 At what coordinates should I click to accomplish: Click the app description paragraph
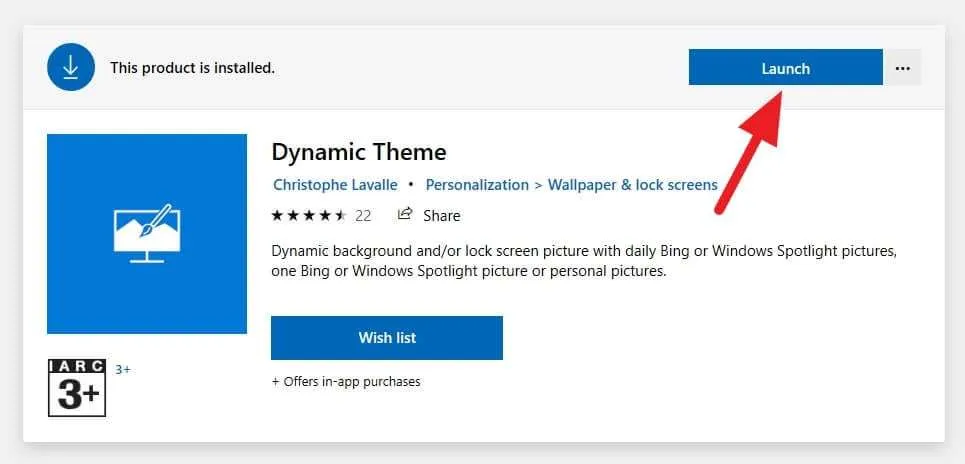[x=583, y=261]
